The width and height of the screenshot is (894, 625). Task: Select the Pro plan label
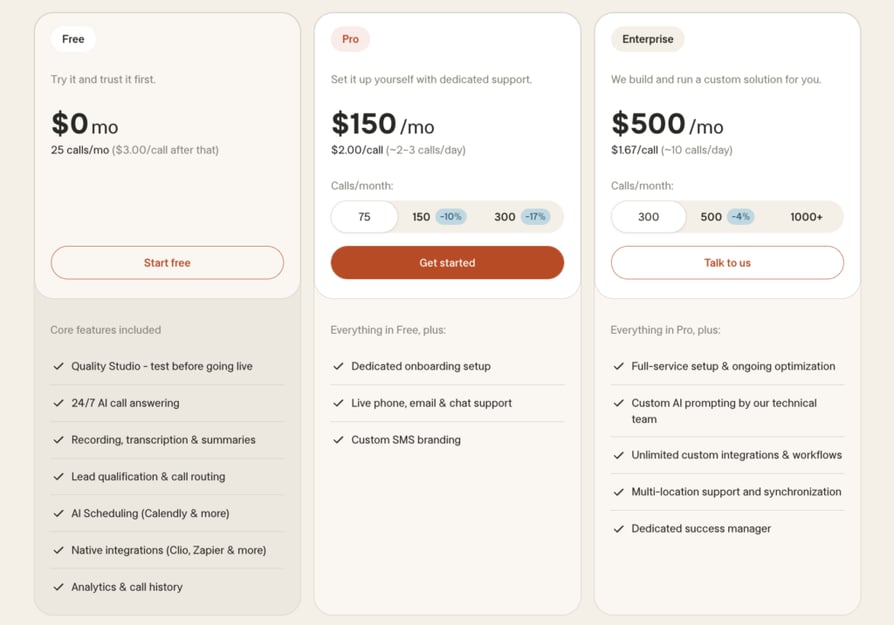350,39
